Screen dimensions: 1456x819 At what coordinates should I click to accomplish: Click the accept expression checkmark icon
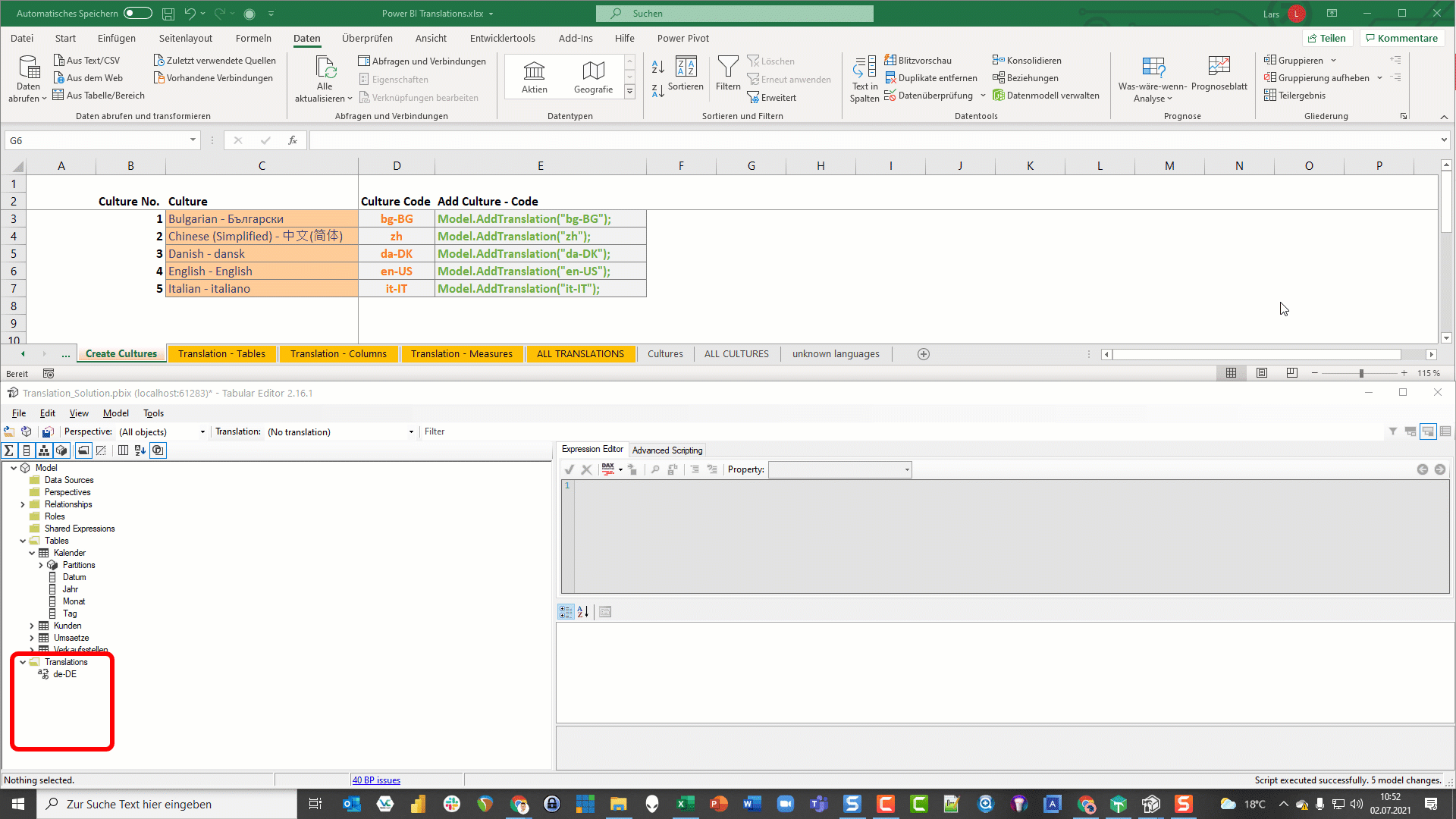(570, 469)
